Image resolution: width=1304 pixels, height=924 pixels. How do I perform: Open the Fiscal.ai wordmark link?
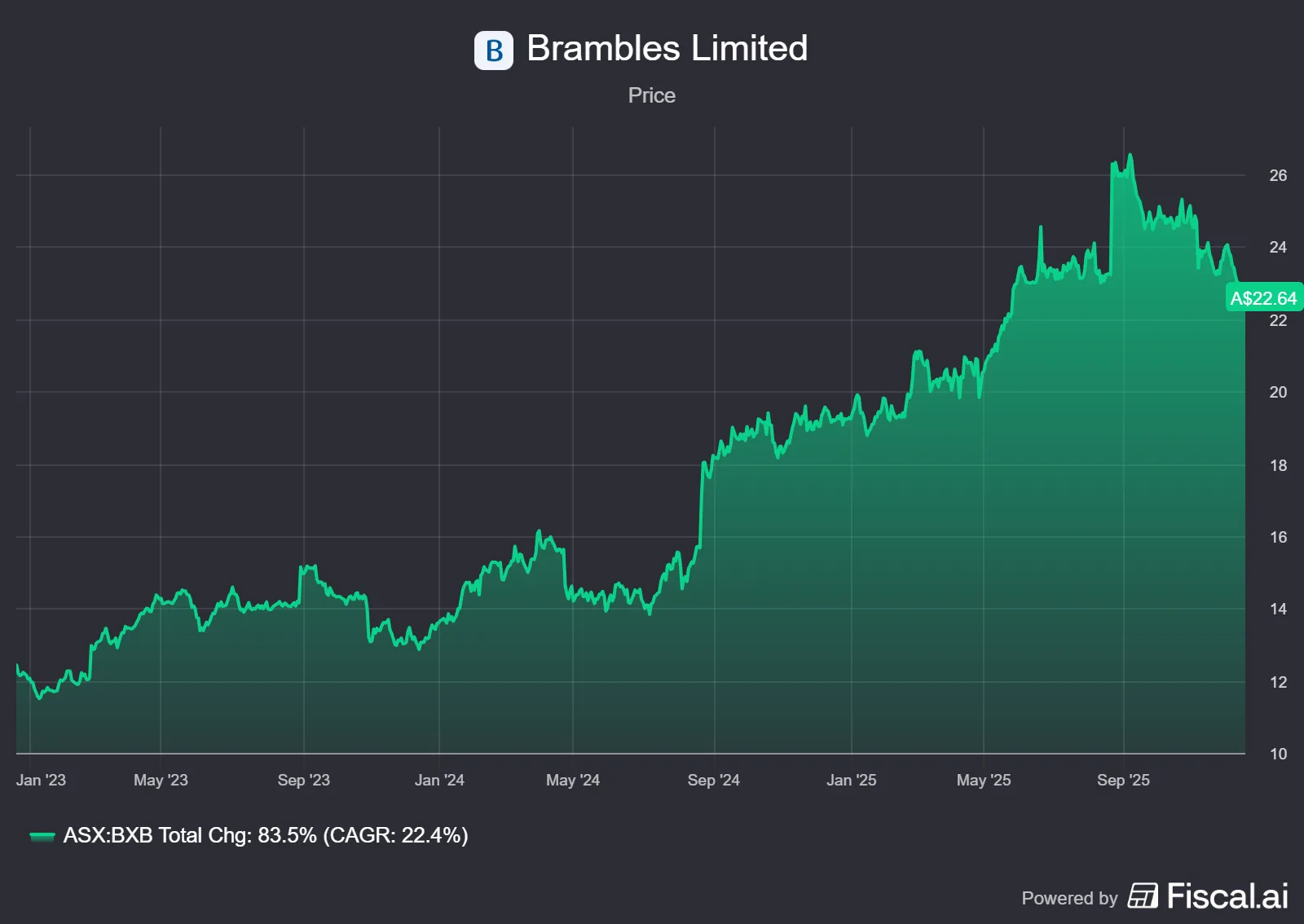point(1227,896)
